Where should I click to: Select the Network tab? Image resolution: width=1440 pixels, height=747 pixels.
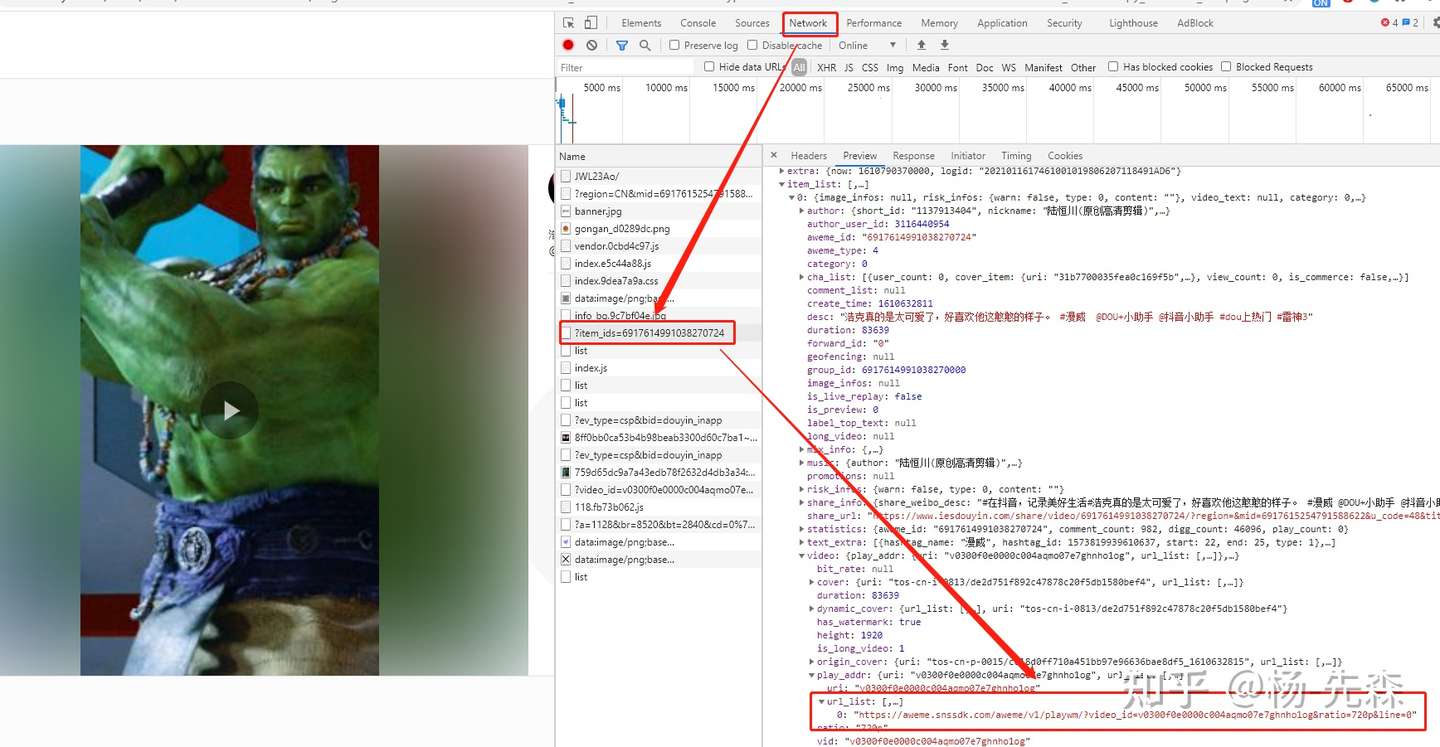point(808,23)
